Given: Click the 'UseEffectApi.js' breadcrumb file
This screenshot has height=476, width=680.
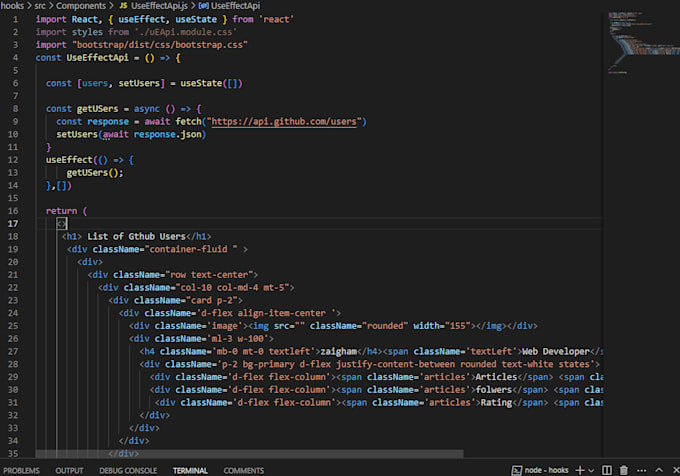Looking at the screenshot, I should click(x=160, y=6).
